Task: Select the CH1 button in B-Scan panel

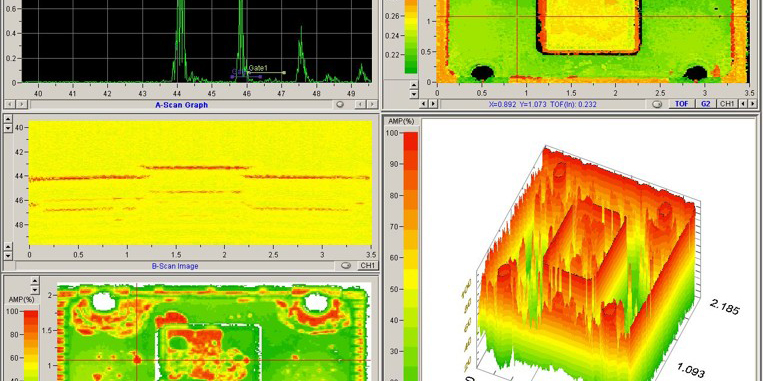Action: coord(367,266)
